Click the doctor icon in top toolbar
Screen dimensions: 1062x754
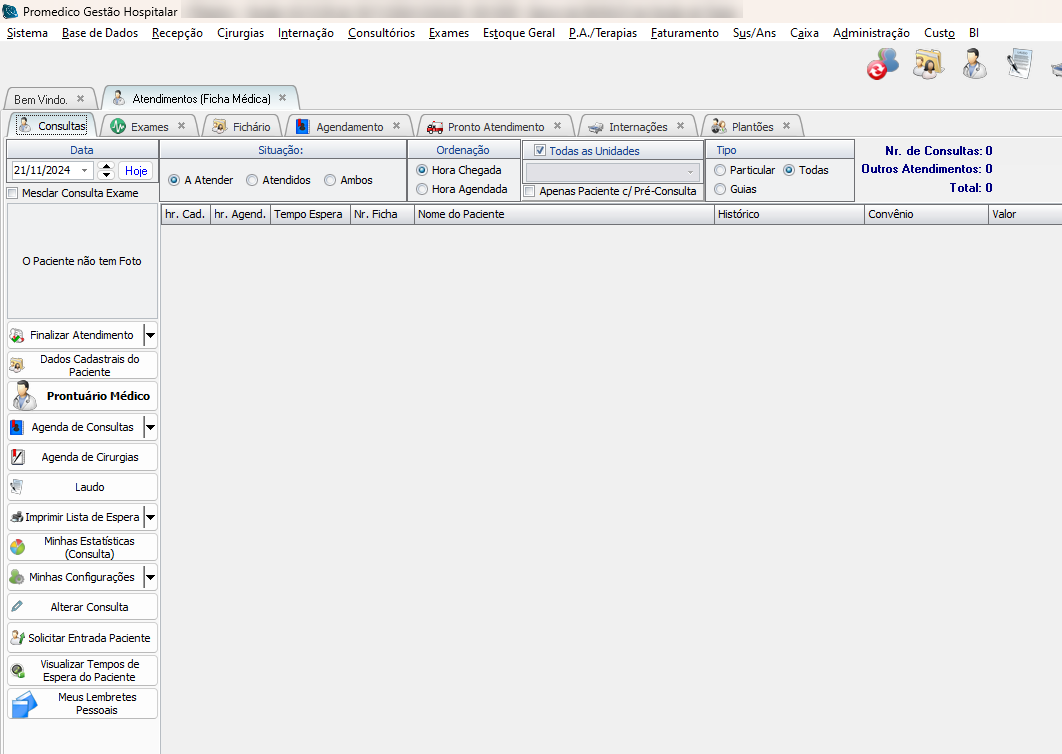[x=974, y=63]
